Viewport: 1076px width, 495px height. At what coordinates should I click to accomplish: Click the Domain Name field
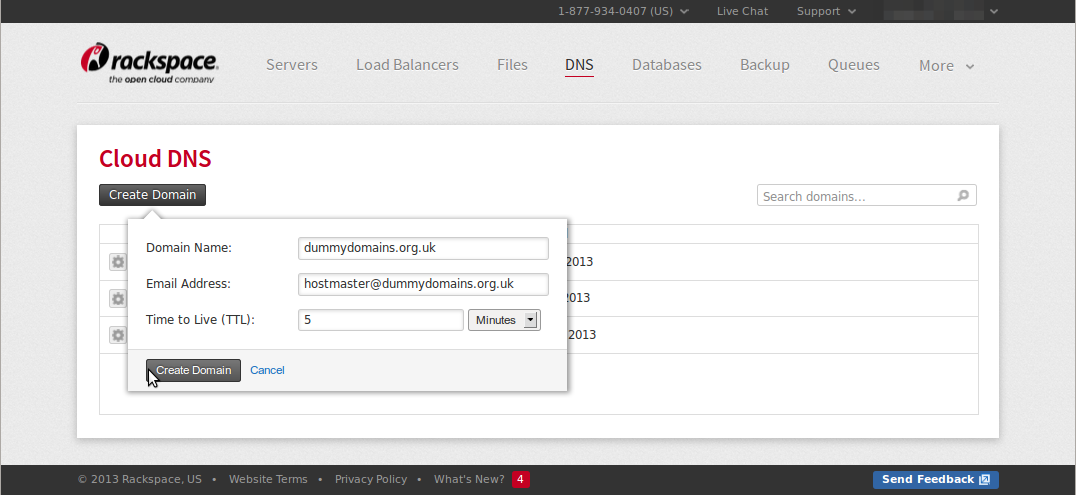point(423,248)
